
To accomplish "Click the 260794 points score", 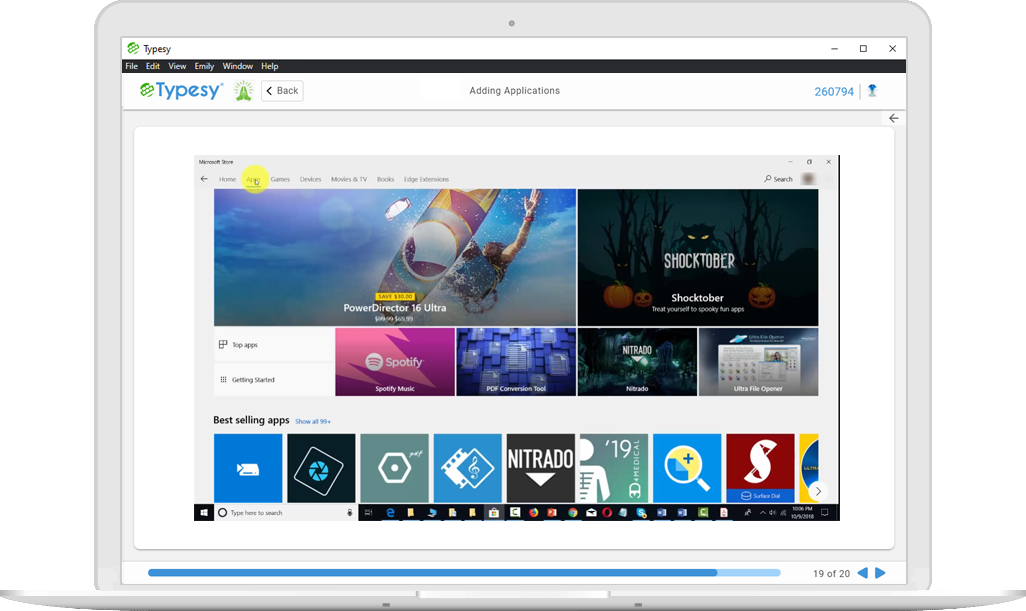I will tap(834, 92).
